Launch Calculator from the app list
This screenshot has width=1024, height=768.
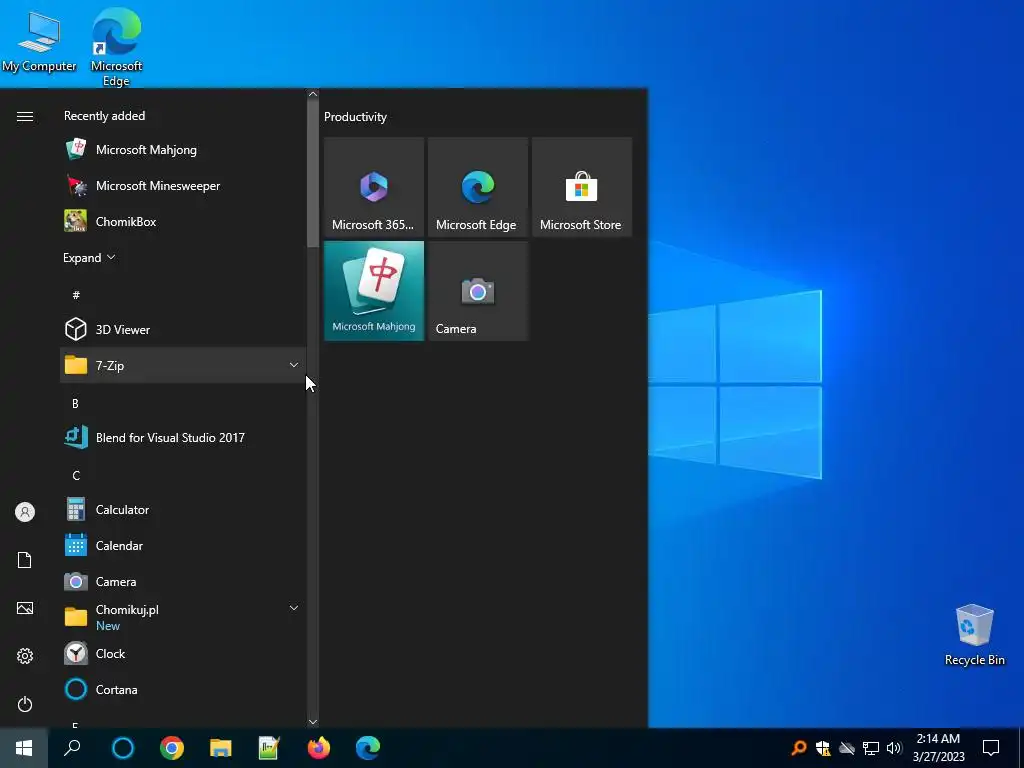point(183,509)
